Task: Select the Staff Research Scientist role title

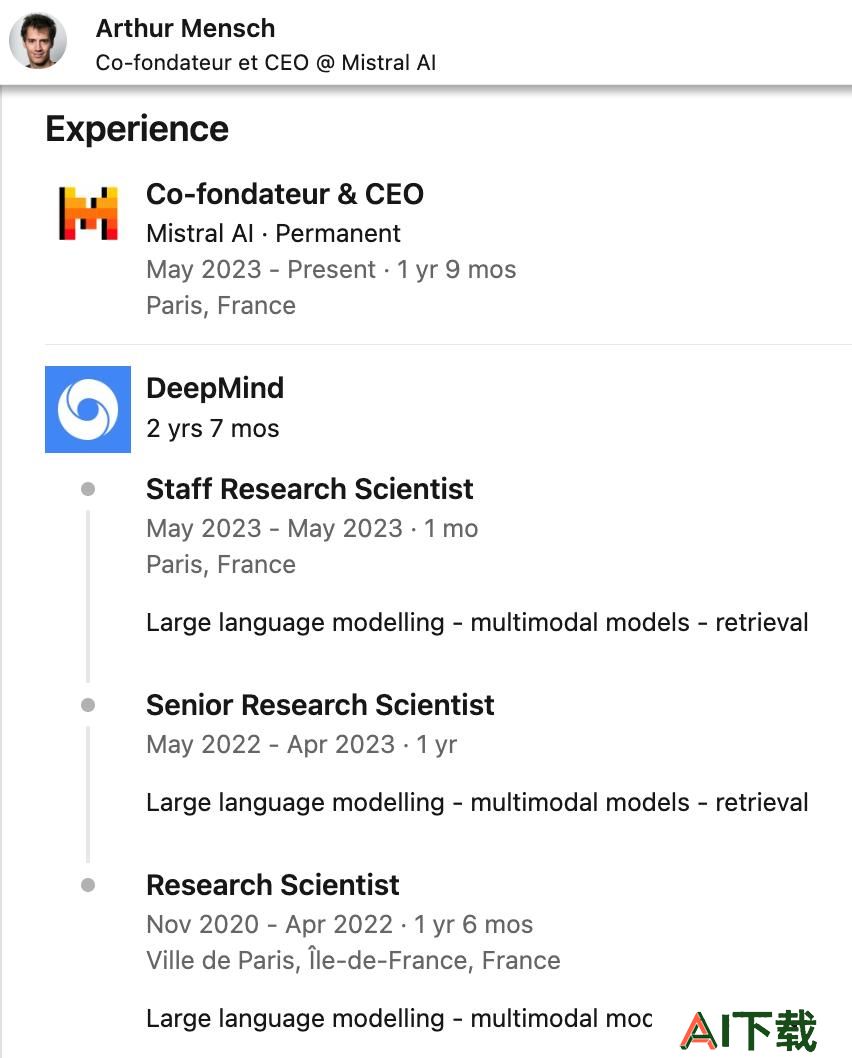Action: [310, 489]
